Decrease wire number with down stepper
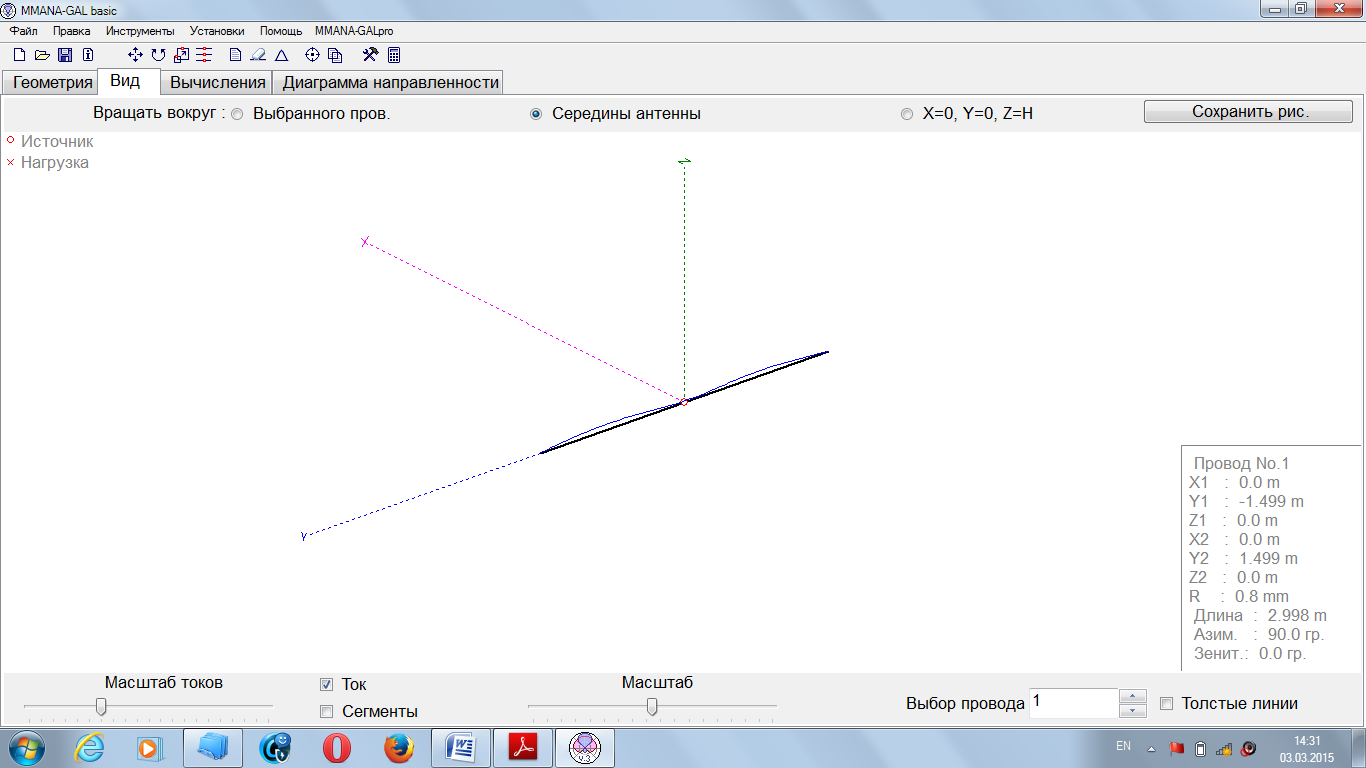This screenshot has width=1366, height=768. coord(1132,711)
